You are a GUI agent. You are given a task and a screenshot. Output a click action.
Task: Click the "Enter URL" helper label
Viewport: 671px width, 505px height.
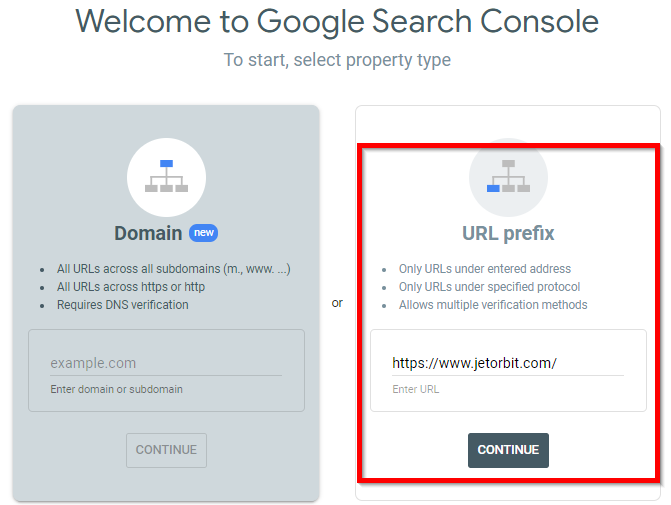point(416,389)
